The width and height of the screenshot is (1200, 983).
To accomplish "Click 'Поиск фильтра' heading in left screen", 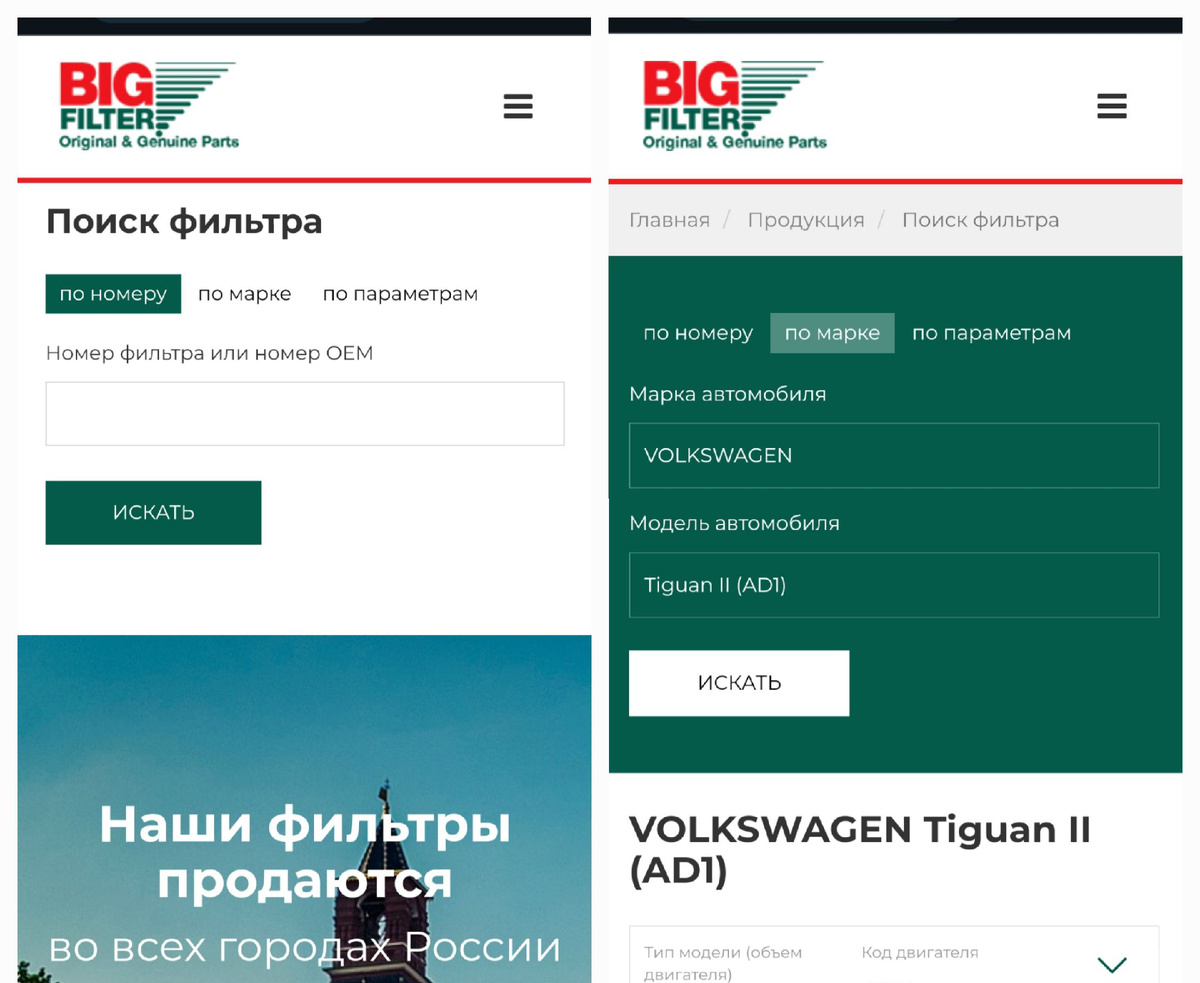I will point(184,221).
